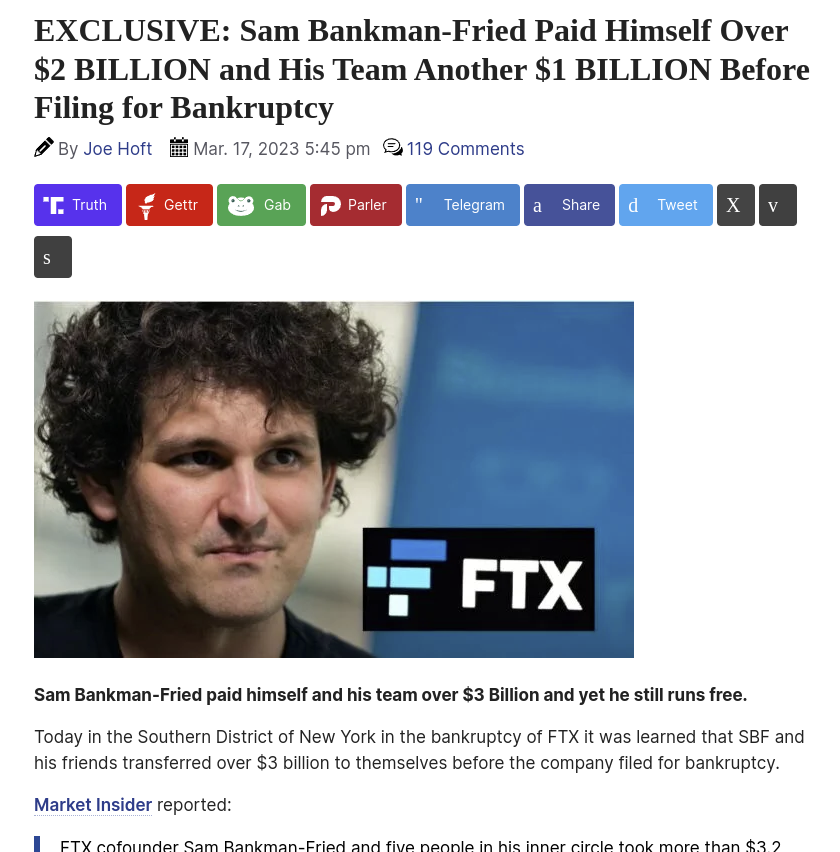The image size is (840, 852).
Task: Click the calendar date icon
Action: pyautogui.click(x=179, y=147)
